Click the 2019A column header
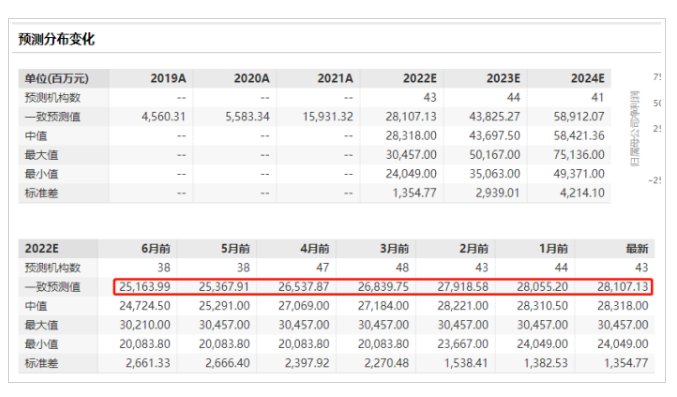Screen dimensions: 677x397 168,78
